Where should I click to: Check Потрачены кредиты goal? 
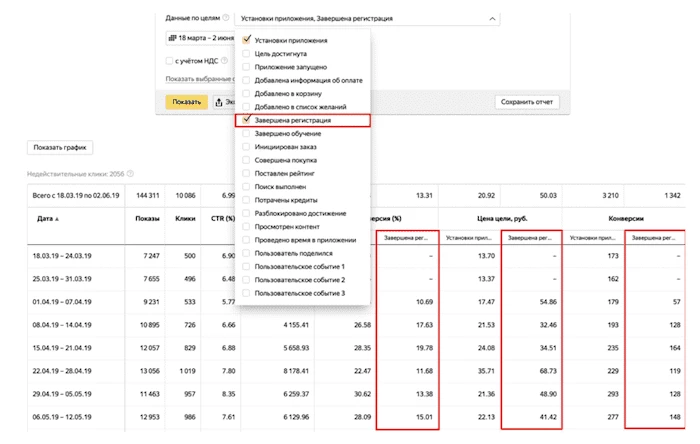click(x=246, y=200)
